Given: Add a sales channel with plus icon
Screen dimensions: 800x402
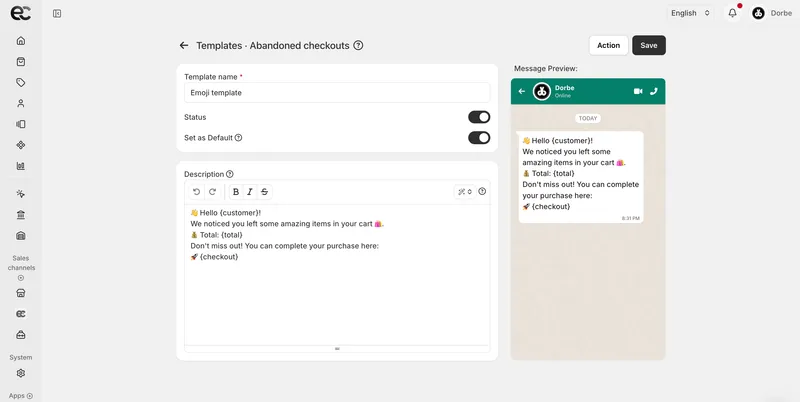Looking at the screenshot, I should [x=21, y=278].
